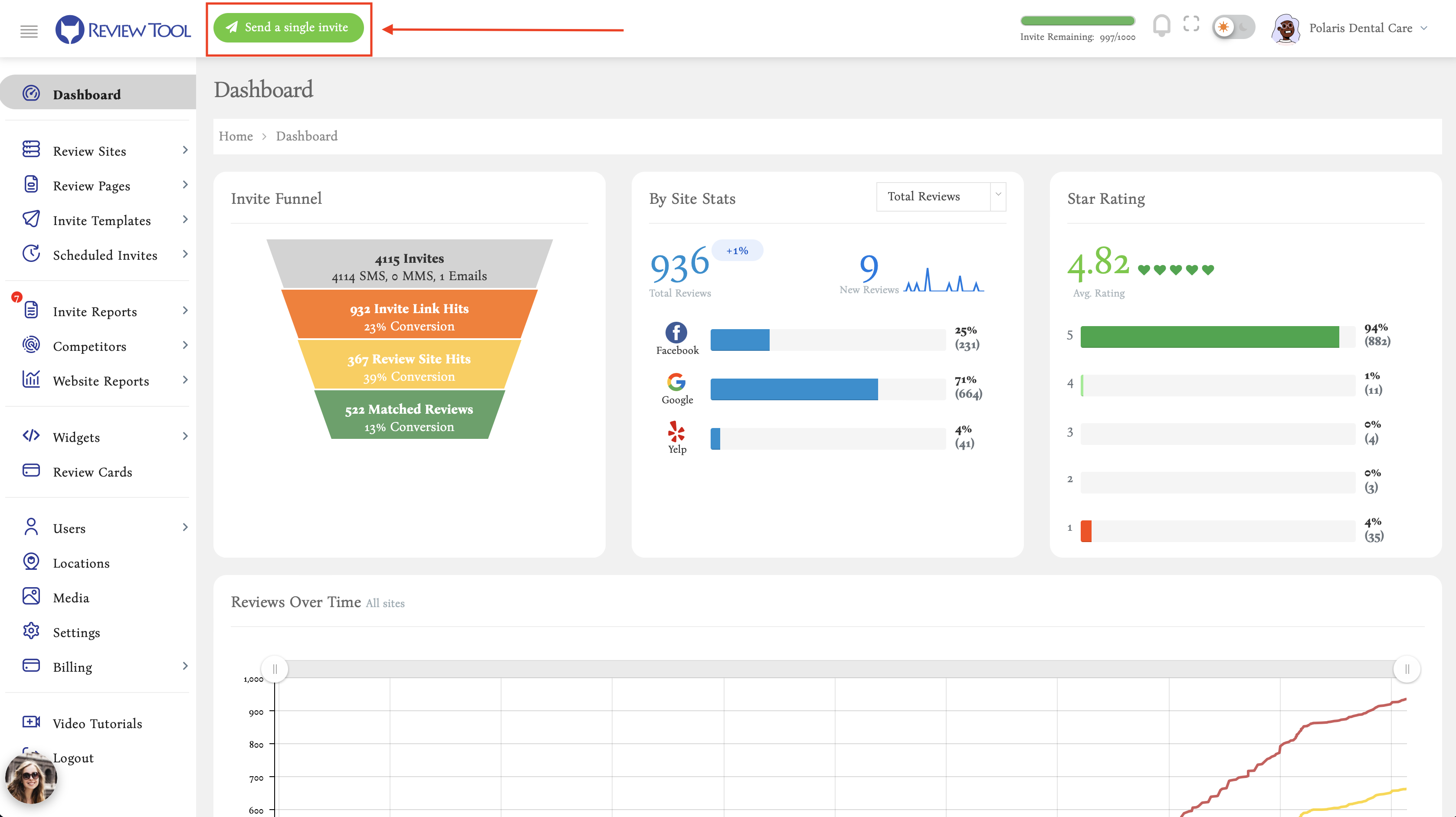Click the Review Tool logo

(123, 29)
